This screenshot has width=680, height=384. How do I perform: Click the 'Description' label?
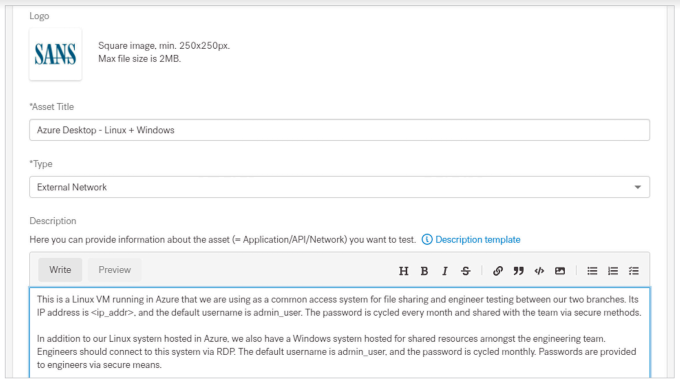click(53, 221)
